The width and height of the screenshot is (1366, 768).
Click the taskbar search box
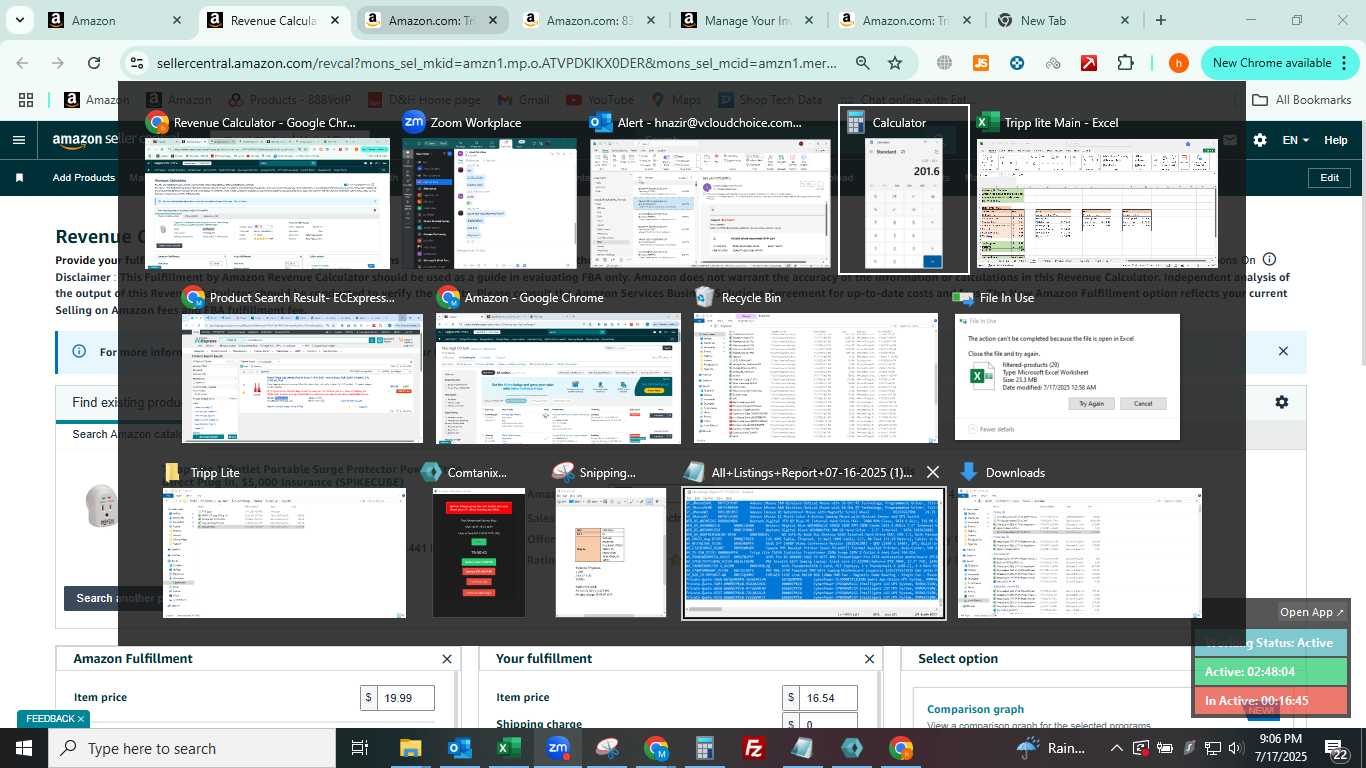pyautogui.click(x=192, y=748)
